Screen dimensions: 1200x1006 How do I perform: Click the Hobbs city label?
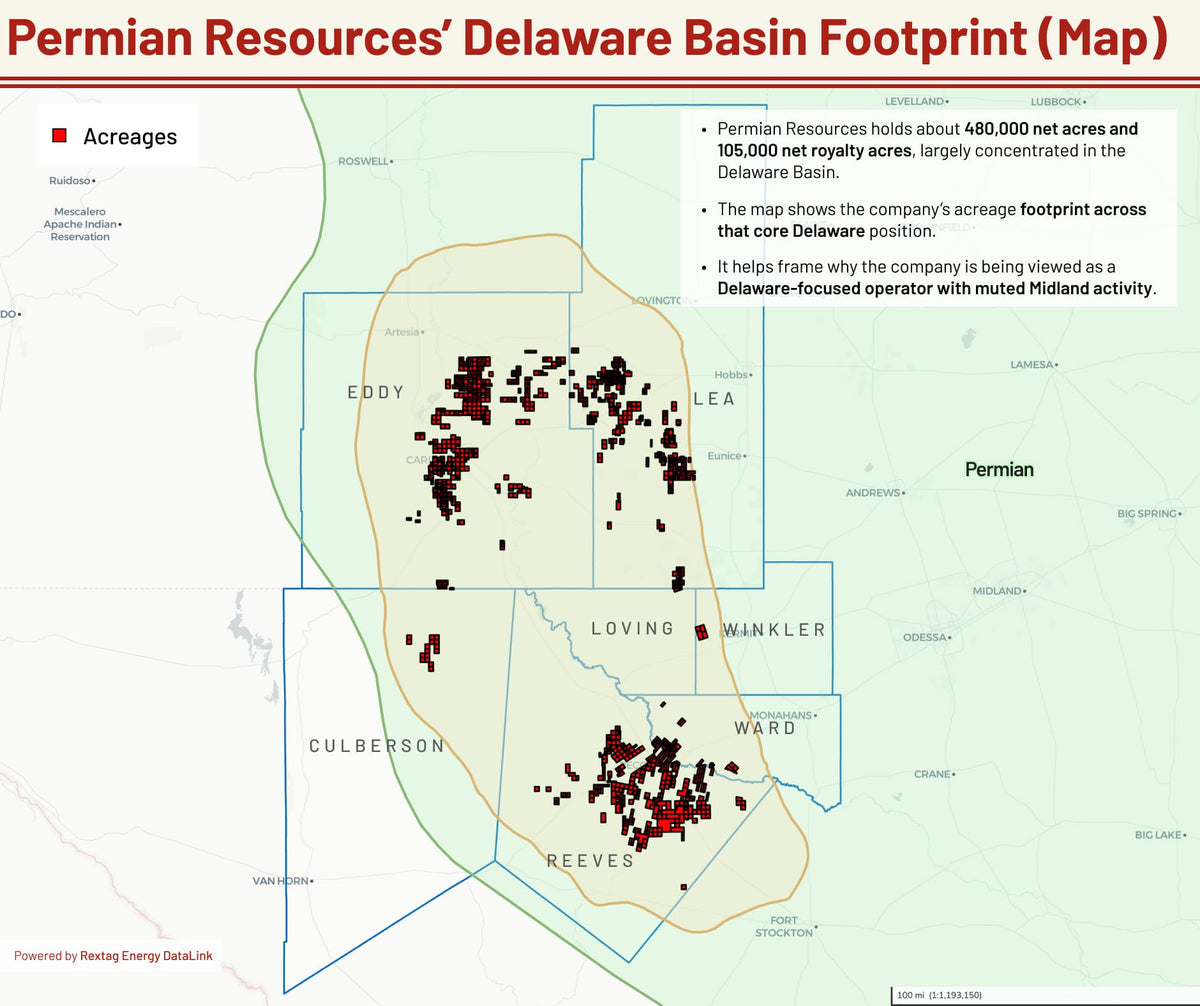coord(731,374)
